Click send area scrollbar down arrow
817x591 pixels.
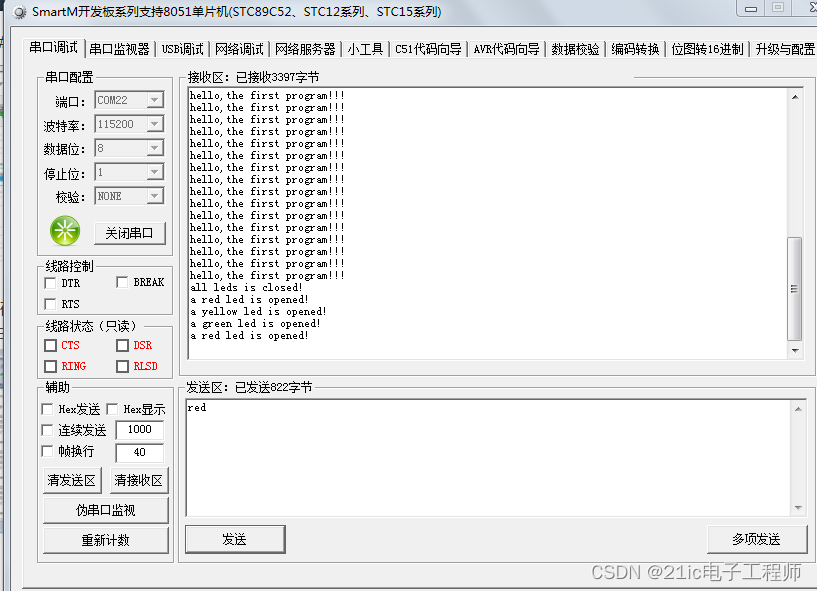point(798,508)
